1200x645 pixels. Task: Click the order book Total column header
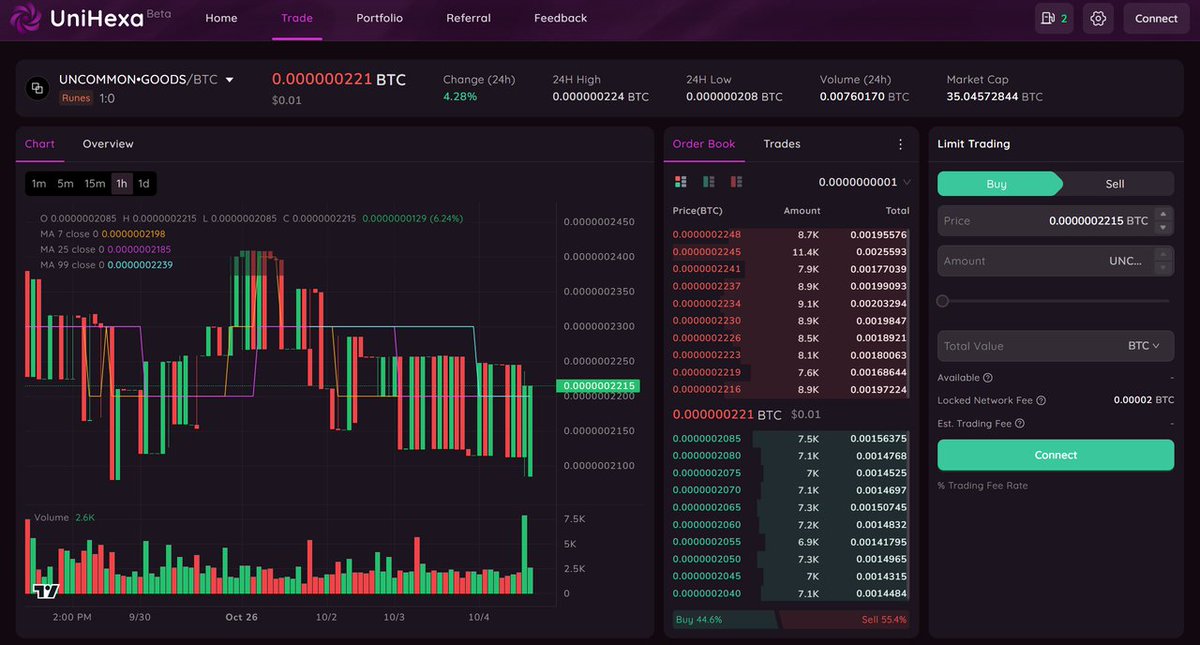click(x=897, y=211)
